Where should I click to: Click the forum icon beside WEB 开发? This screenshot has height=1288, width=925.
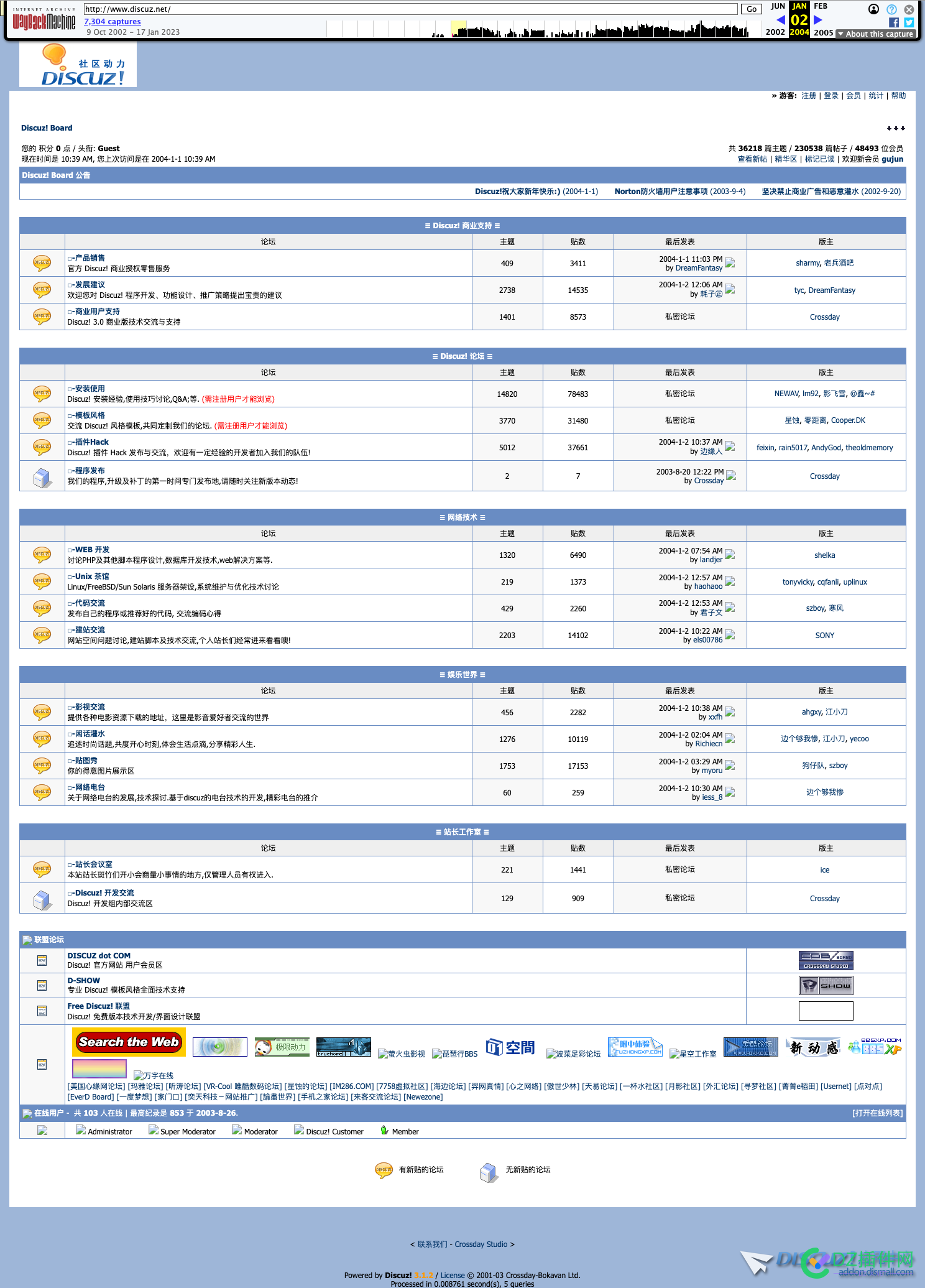pyautogui.click(x=42, y=555)
